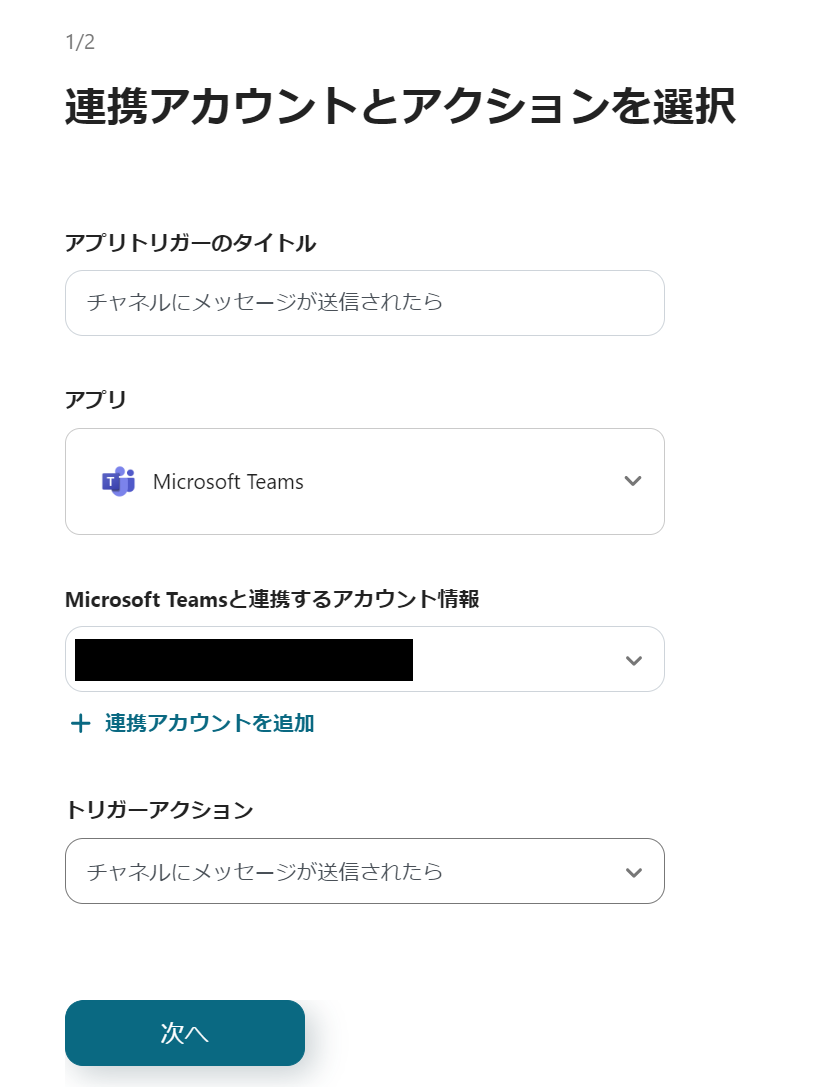819x1087 pixels.
Task: Click the expand arrow on the trigger action box
Action: [633, 871]
